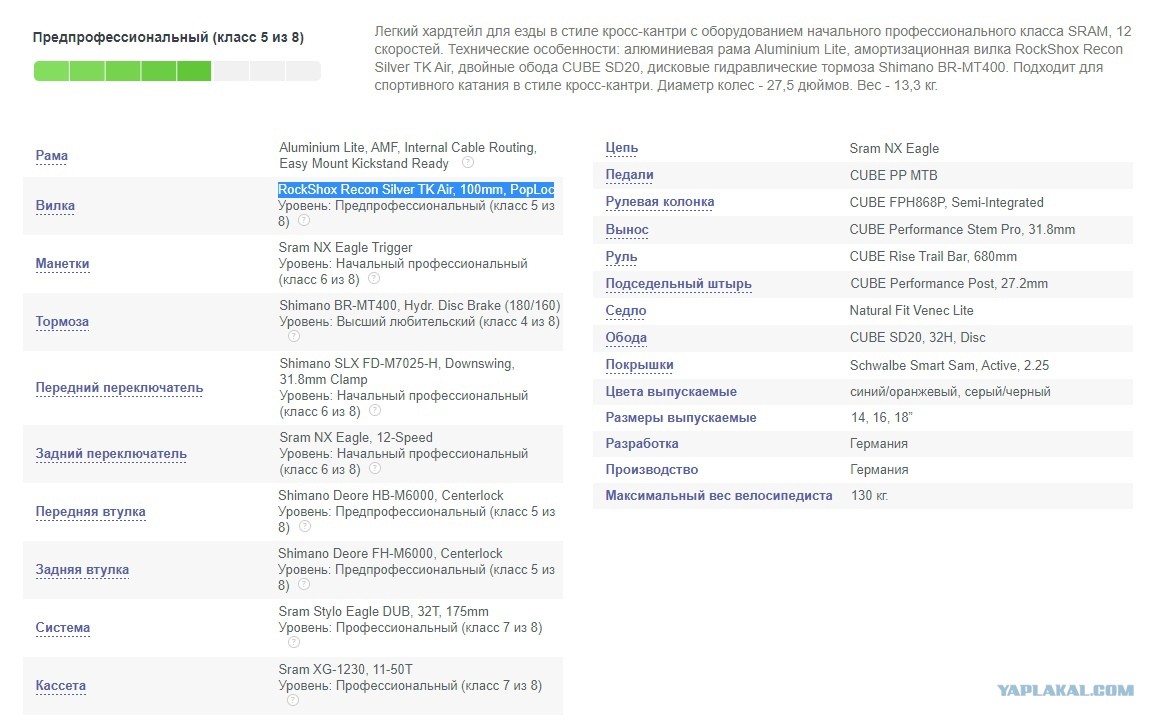Screen dimensions: 1160x720
Task: Click the highlighted RockShox Recon Silver fork text
Action: pyautogui.click(x=417, y=189)
